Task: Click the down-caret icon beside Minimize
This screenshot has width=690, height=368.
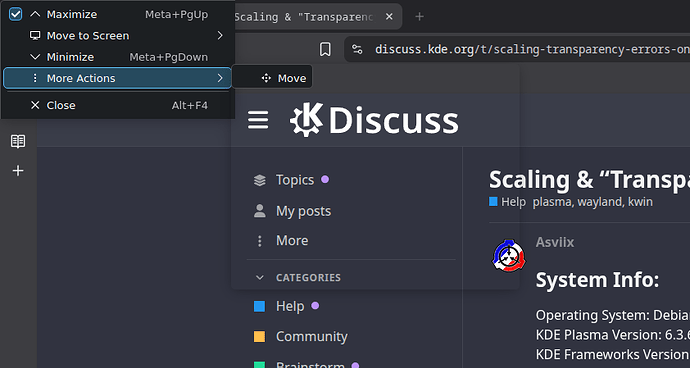Action: click(x=35, y=57)
